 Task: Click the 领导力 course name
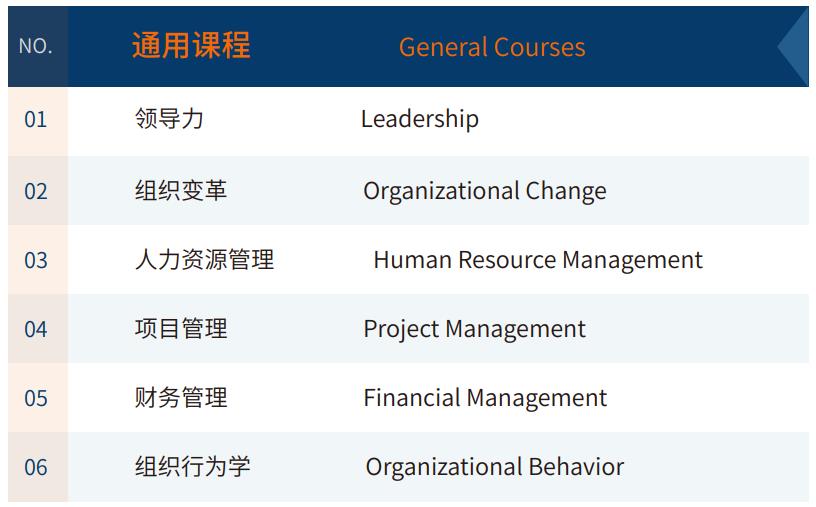(x=169, y=118)
